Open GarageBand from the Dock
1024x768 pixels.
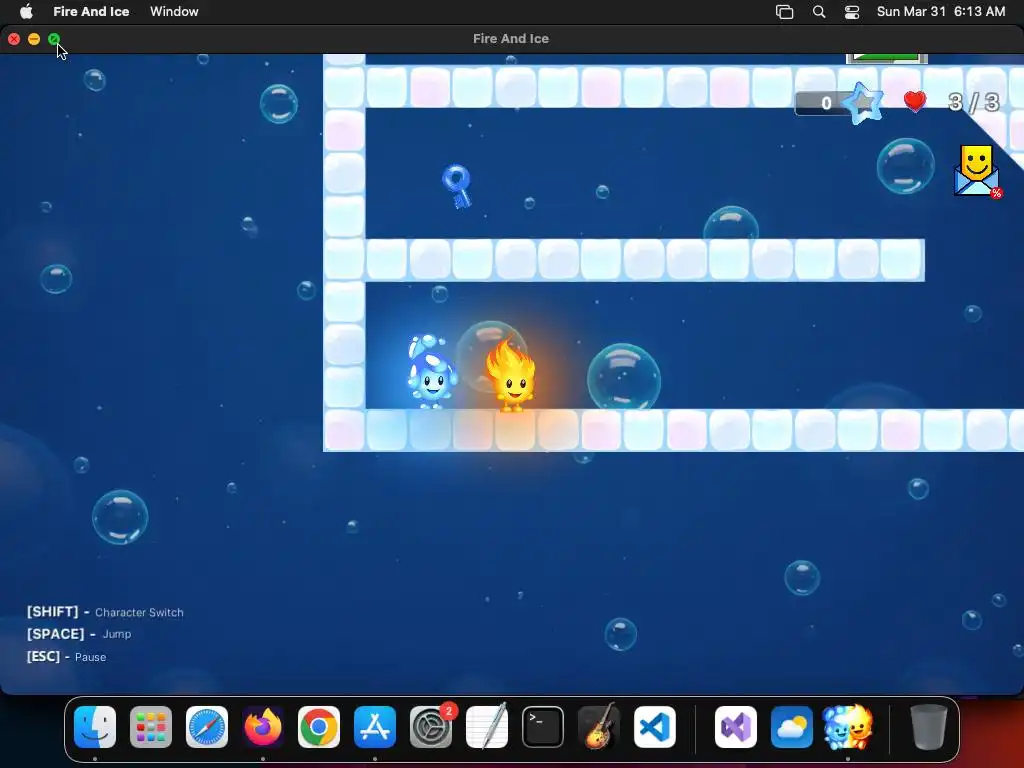[599, 726]
